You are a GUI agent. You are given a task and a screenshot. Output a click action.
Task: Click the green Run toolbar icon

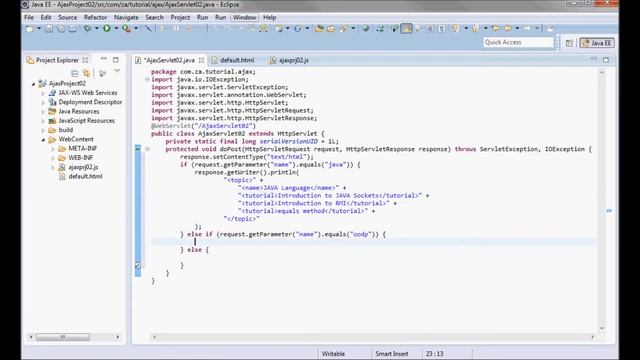[x=107, y=28]
